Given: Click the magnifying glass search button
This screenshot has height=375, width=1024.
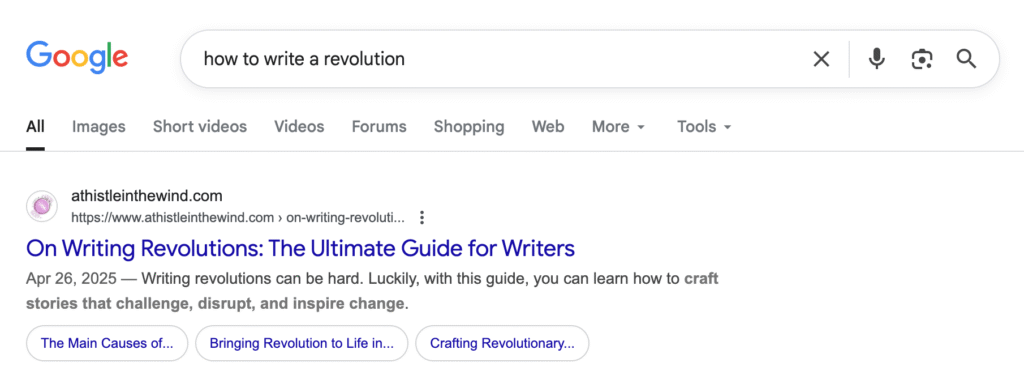Looking at the screenshot, I should coord(967,59).
